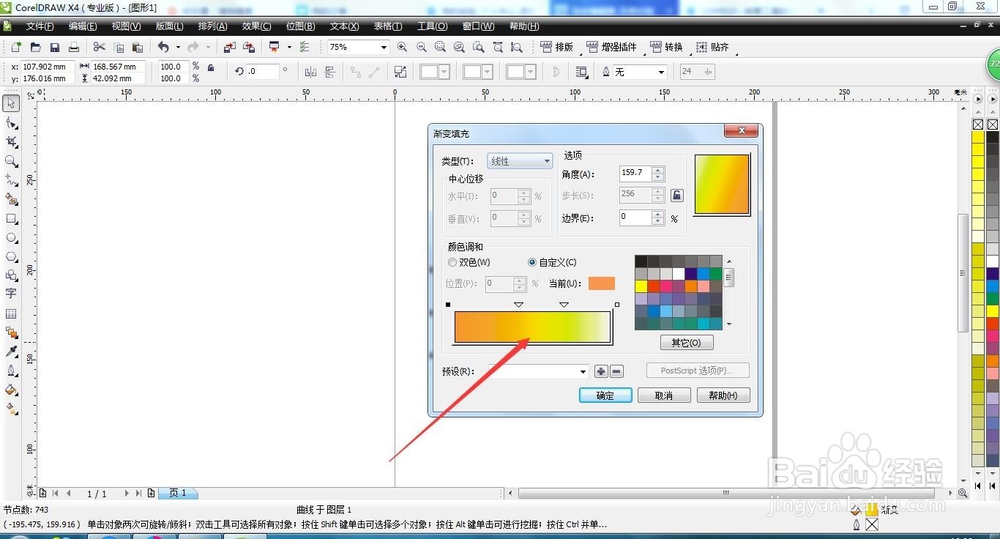
Task: Click the add preset plus button
Action: [601, 371]
